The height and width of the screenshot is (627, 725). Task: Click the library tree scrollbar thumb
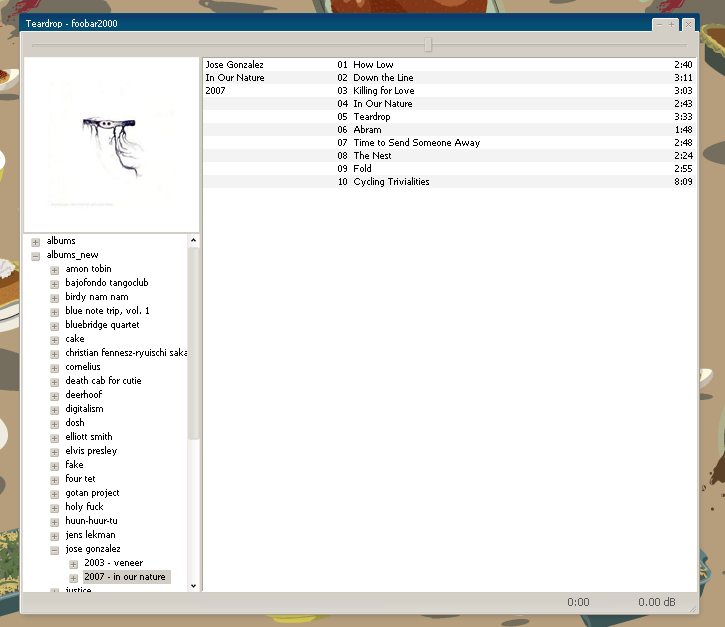click(x=193, y=343)
